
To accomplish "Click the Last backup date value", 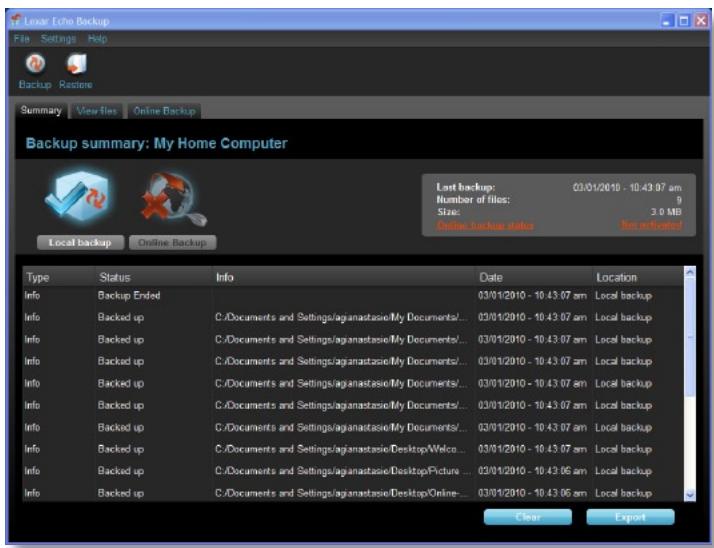I will point(627,187).
